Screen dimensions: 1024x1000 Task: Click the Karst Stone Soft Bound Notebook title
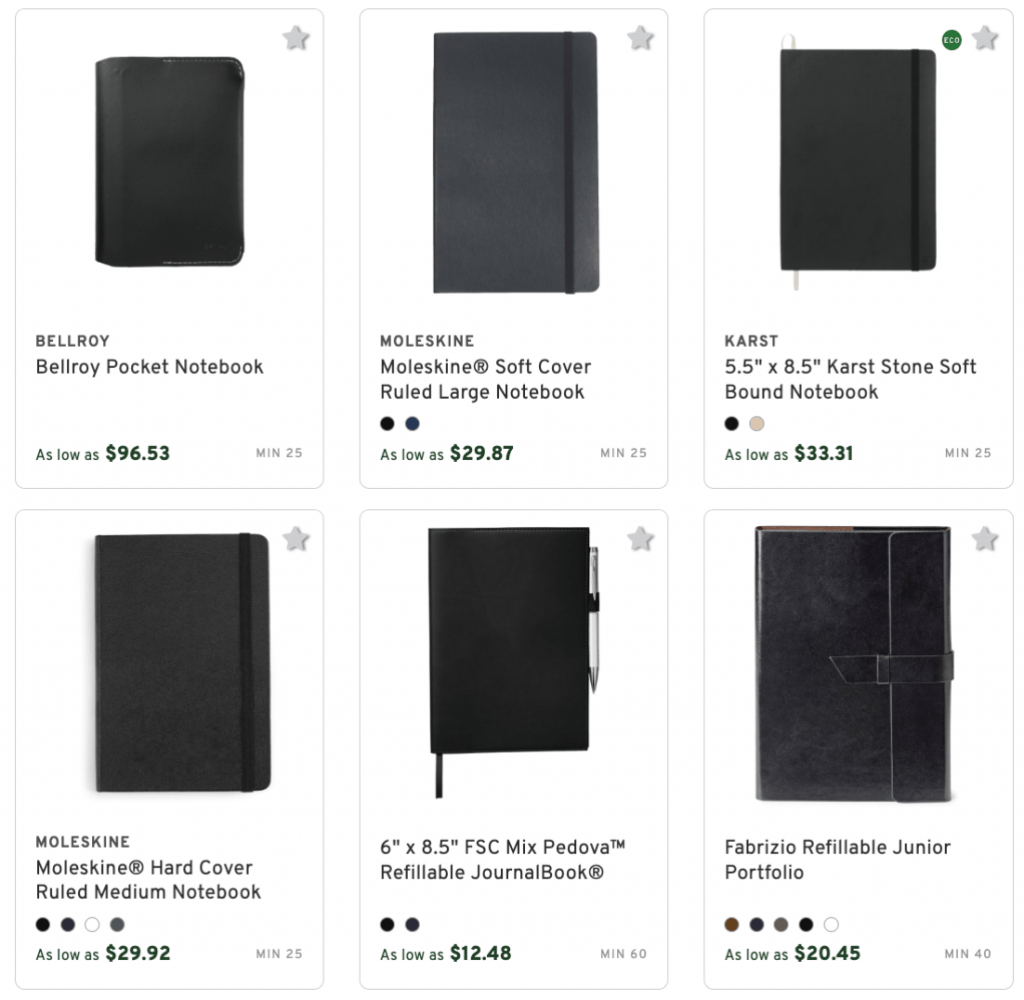849,379
